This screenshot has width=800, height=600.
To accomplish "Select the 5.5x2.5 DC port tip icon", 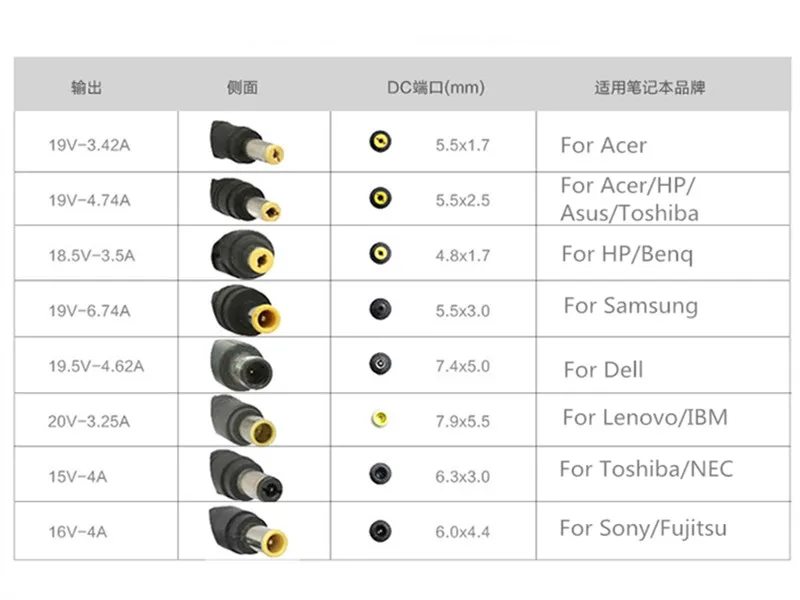I will [x=380, y=197].
